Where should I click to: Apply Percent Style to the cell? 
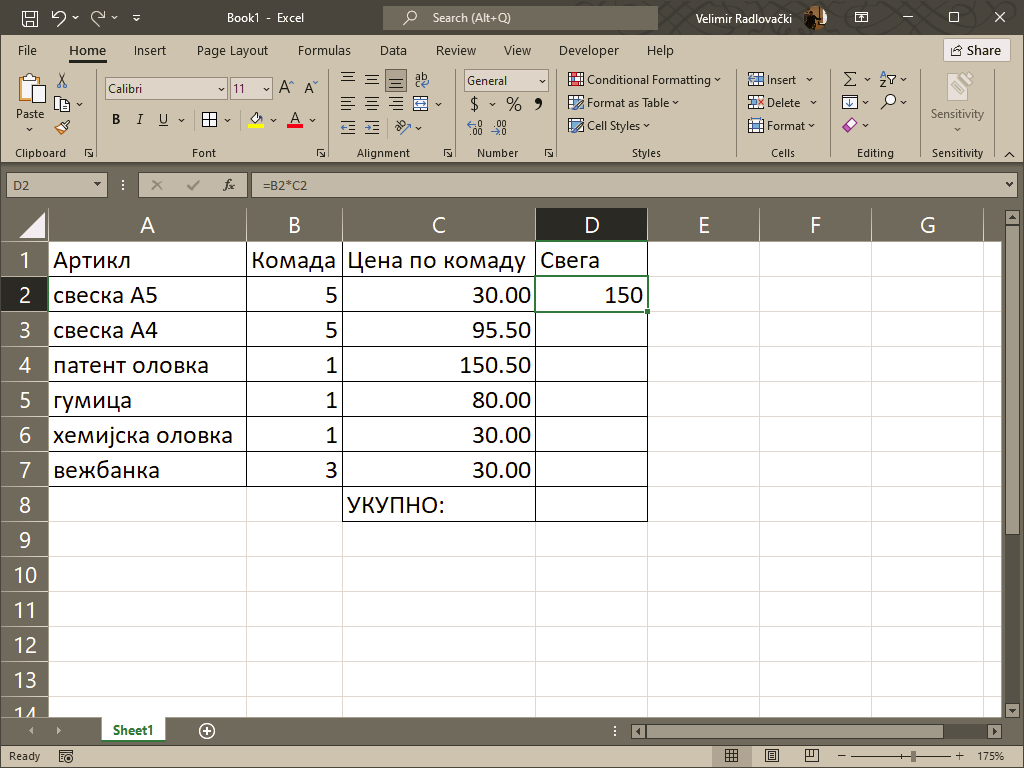click(513, 104)
